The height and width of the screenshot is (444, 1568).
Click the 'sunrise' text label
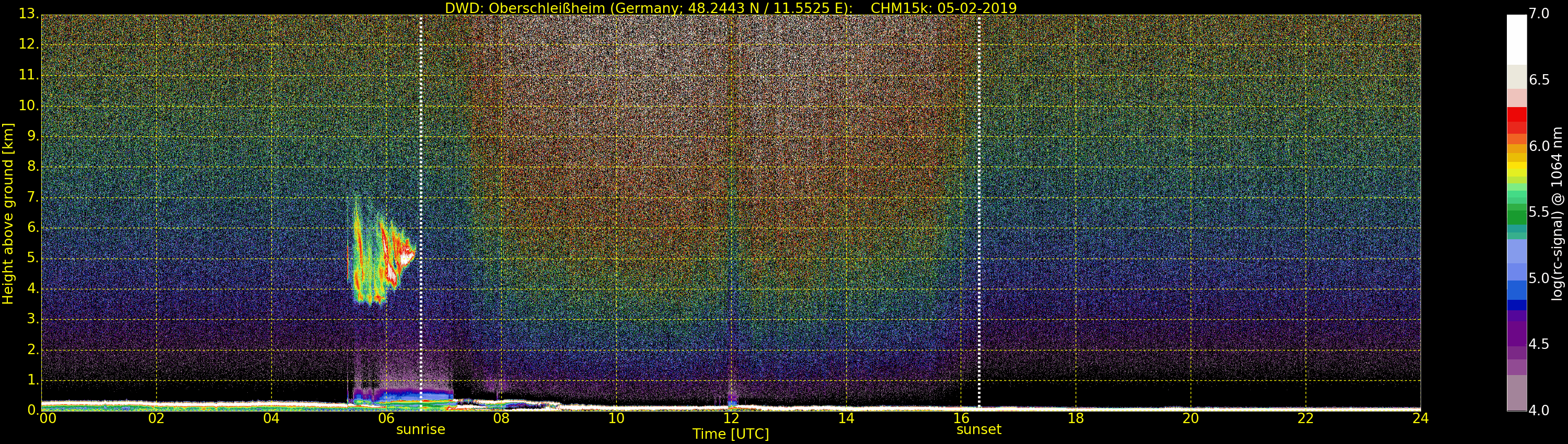[421, 429]
